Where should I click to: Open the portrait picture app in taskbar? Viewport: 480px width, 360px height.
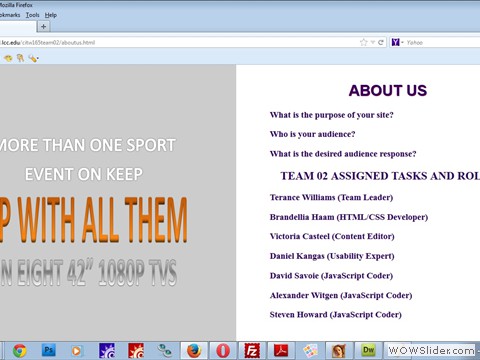pos(339,351)
